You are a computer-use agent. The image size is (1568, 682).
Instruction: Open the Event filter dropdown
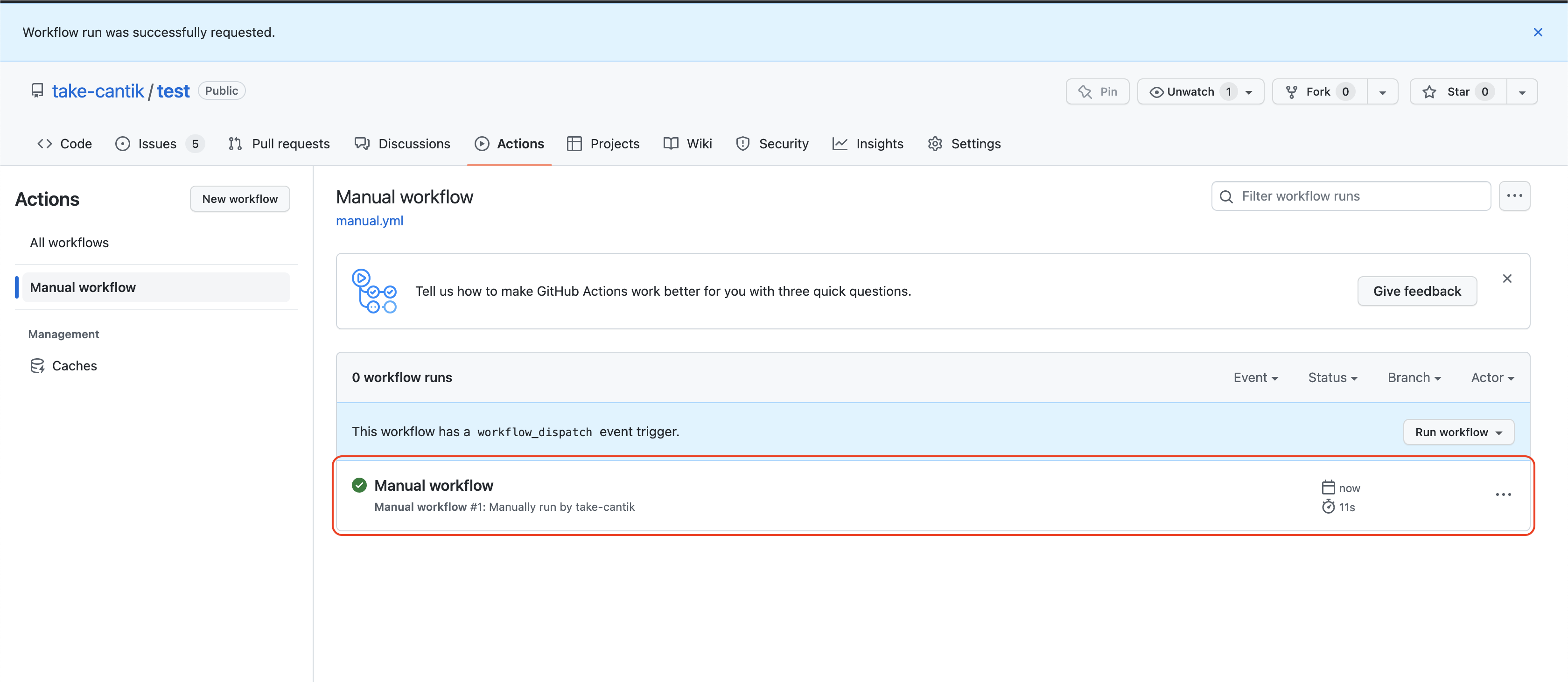pos(1255,377)
